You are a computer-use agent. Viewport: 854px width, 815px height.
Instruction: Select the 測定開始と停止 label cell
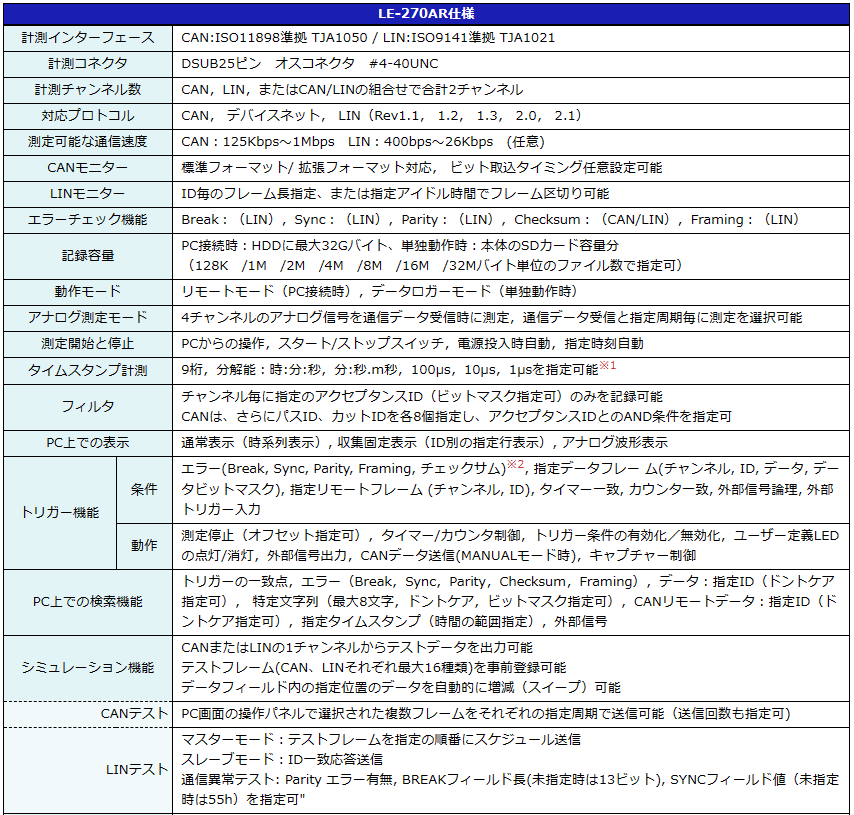[88, 343]
